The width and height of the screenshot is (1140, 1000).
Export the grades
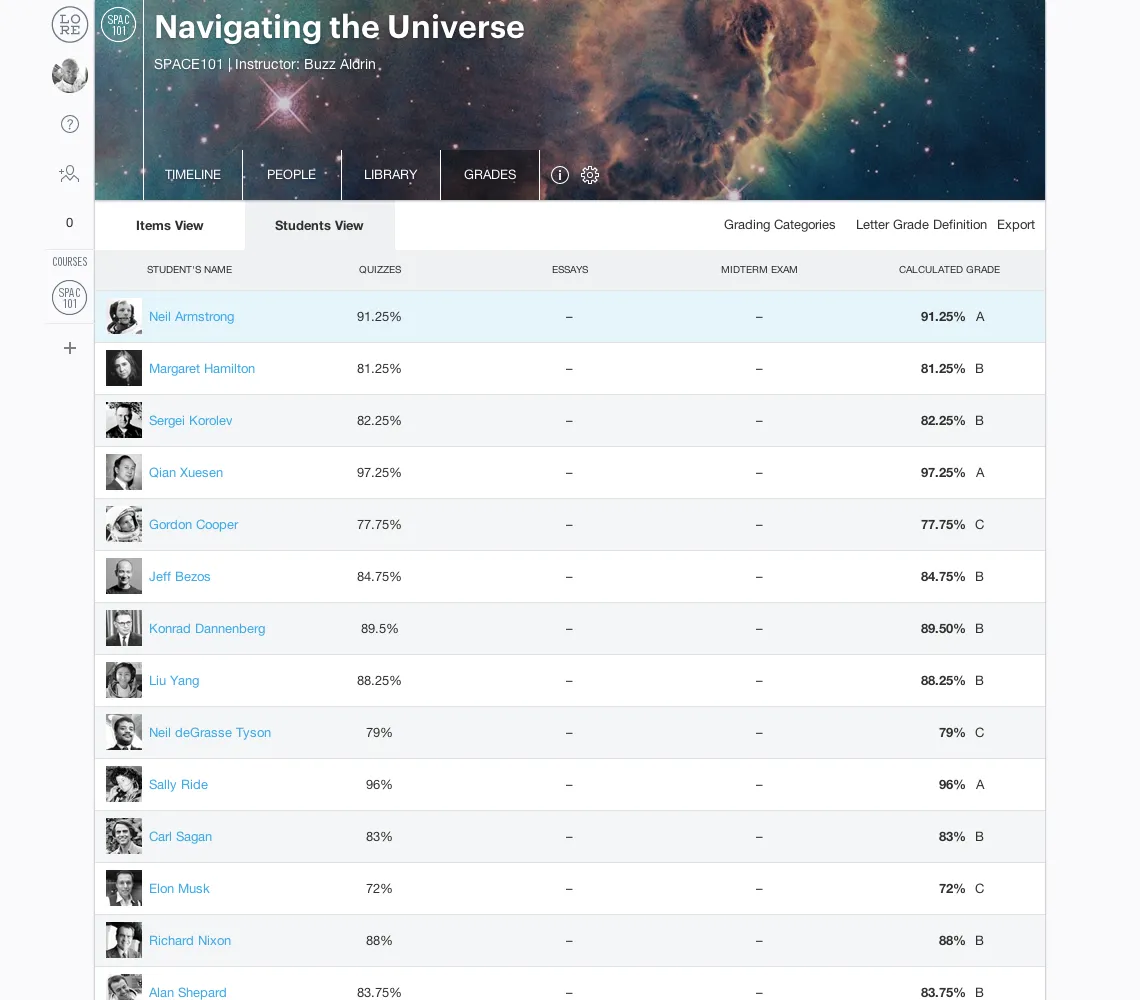pyautogui.click(x=1016, y=225)
